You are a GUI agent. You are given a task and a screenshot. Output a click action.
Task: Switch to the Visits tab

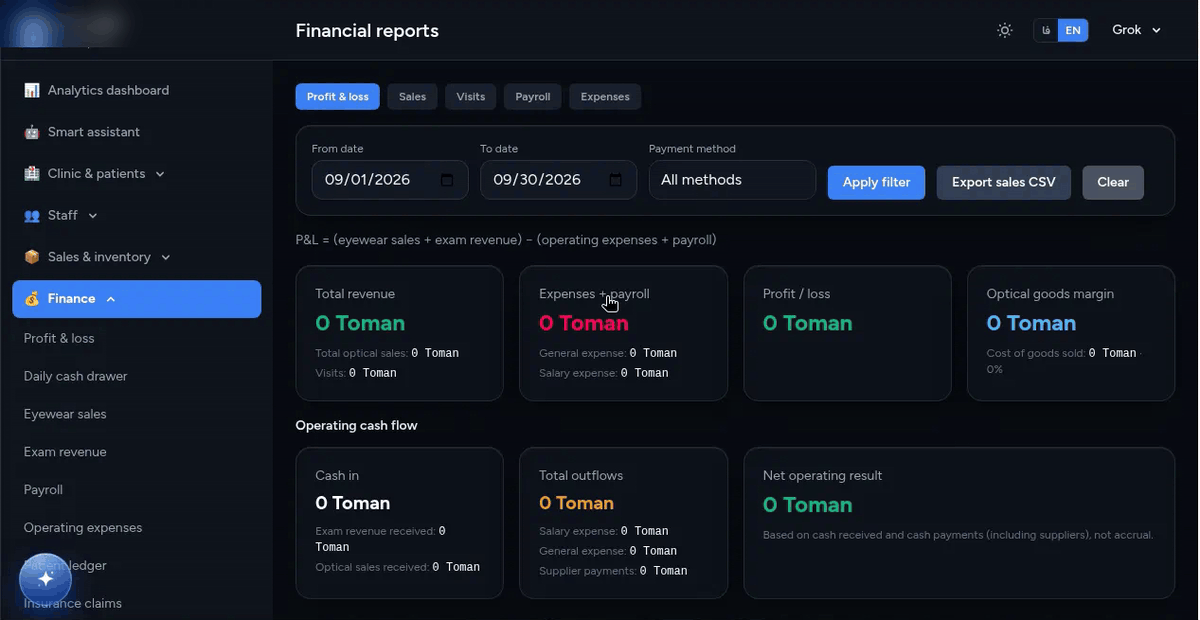[470, 97]
